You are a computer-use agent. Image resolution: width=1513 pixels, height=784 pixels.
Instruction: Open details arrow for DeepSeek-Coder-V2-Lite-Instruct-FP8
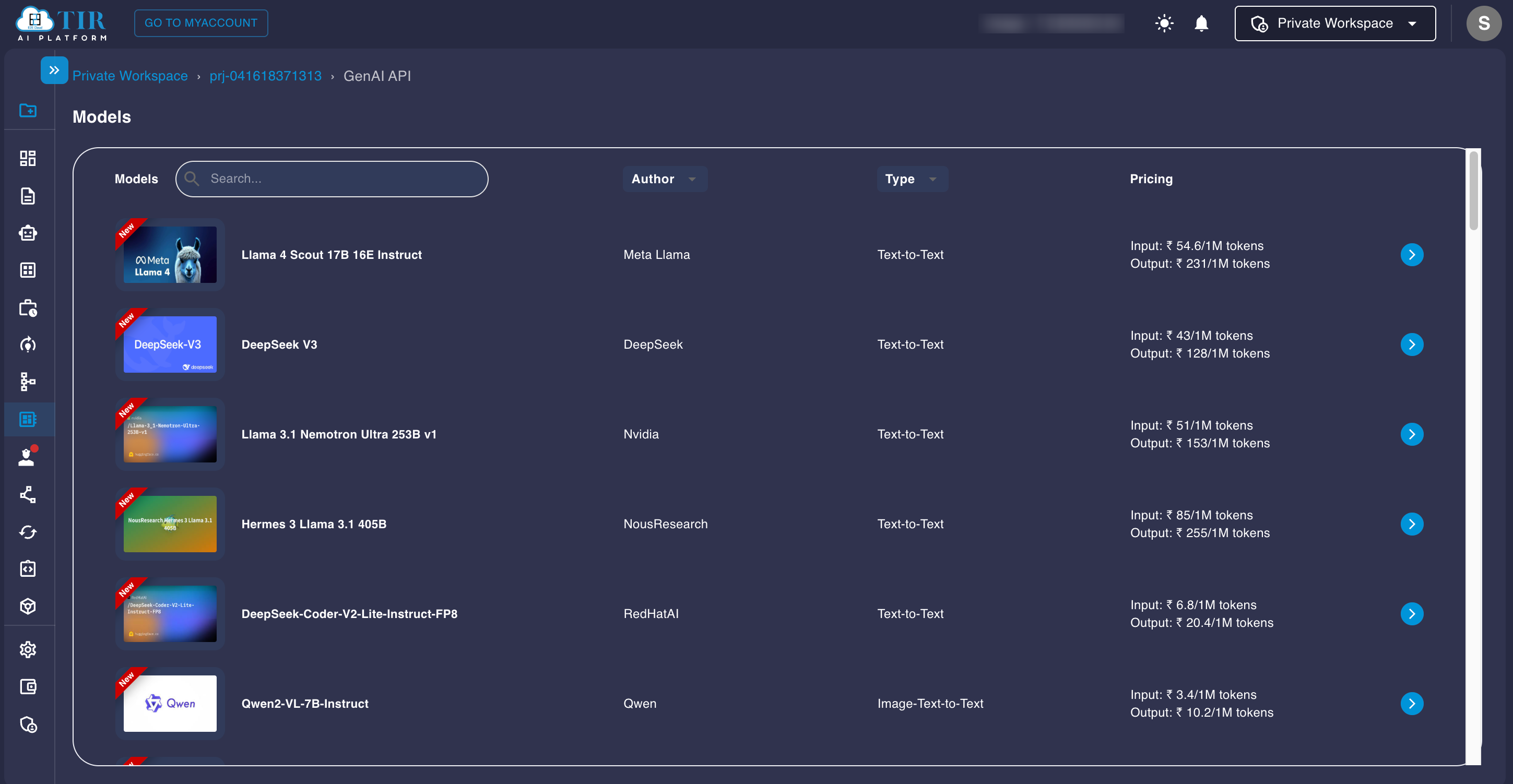click(x=1411, y=614)
